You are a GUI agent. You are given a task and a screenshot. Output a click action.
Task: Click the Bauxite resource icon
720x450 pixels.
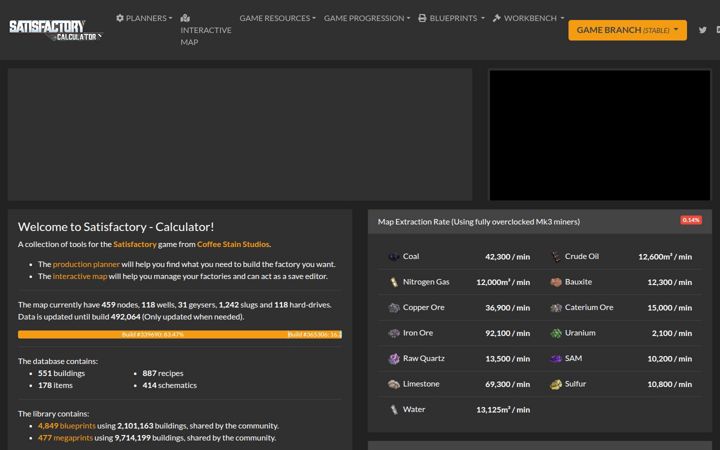click(x=556, y=282)
